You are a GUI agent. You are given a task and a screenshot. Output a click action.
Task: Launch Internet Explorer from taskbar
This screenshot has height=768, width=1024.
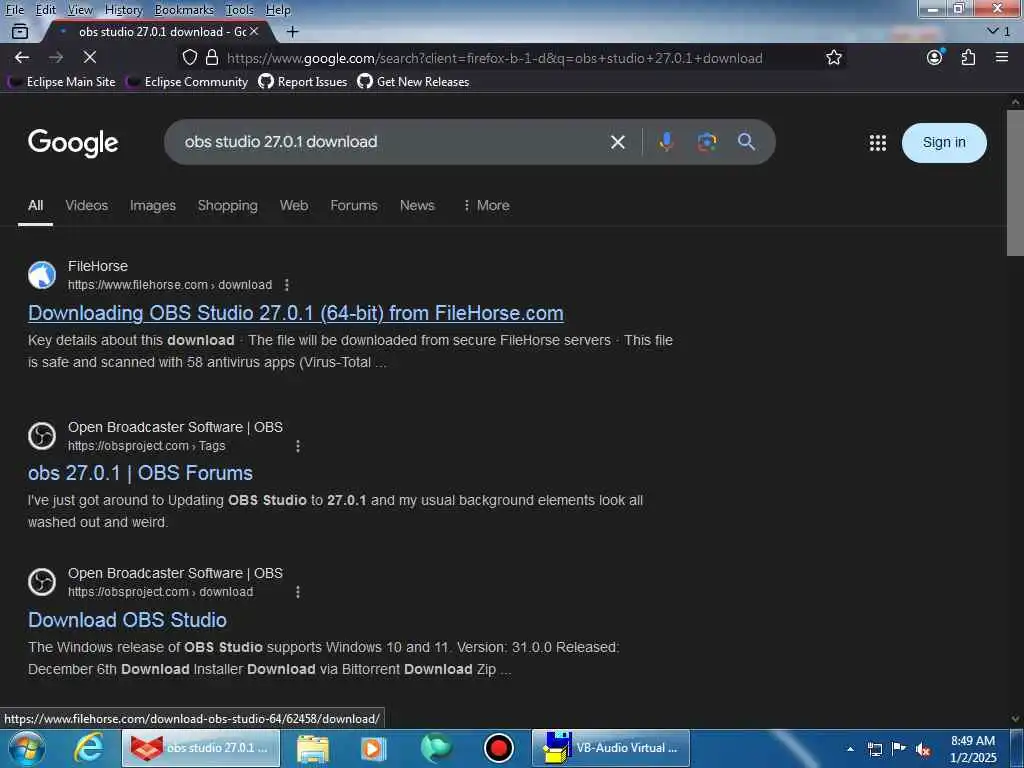point(88,748)
